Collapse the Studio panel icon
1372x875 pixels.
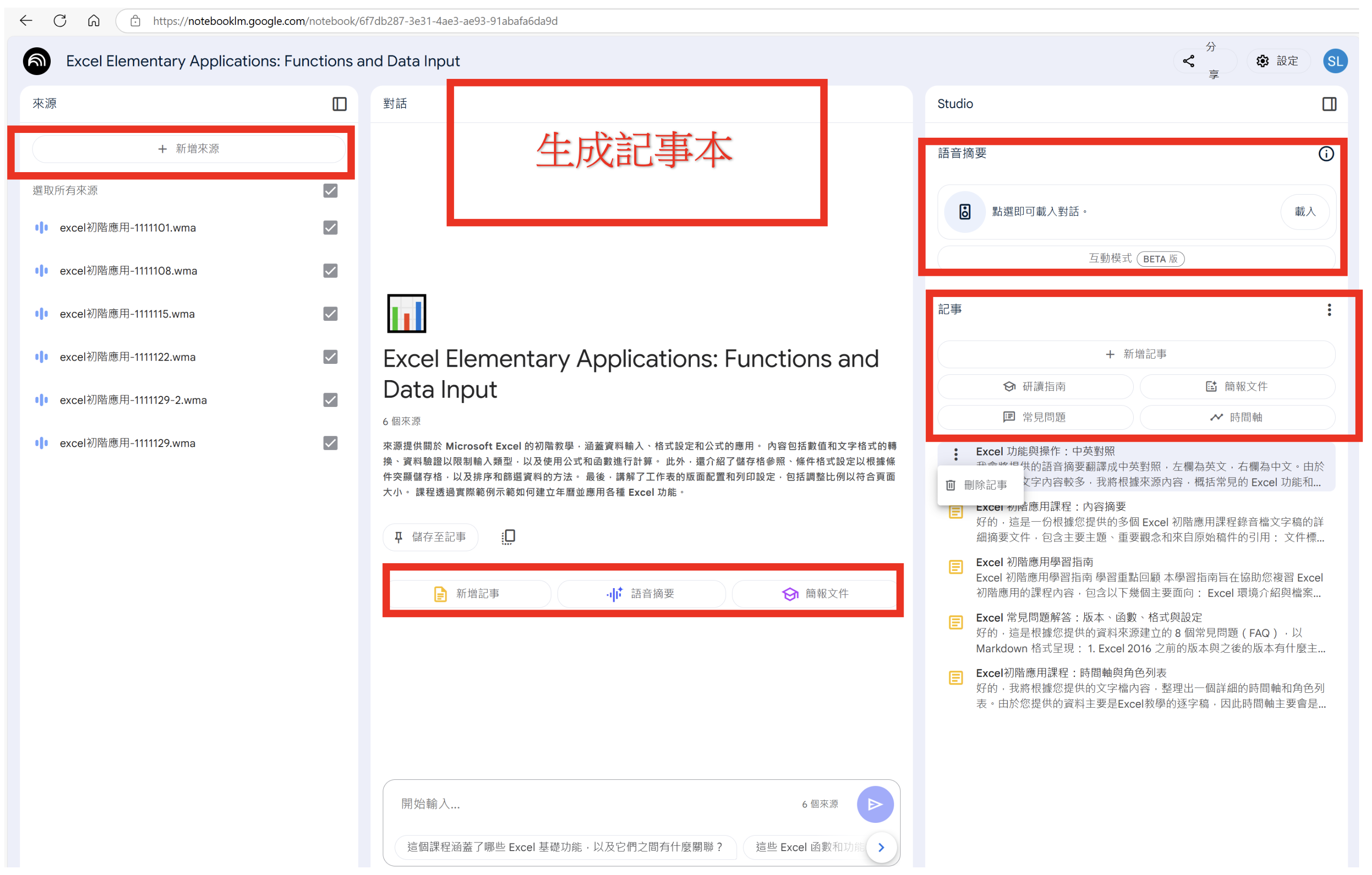1329,104
